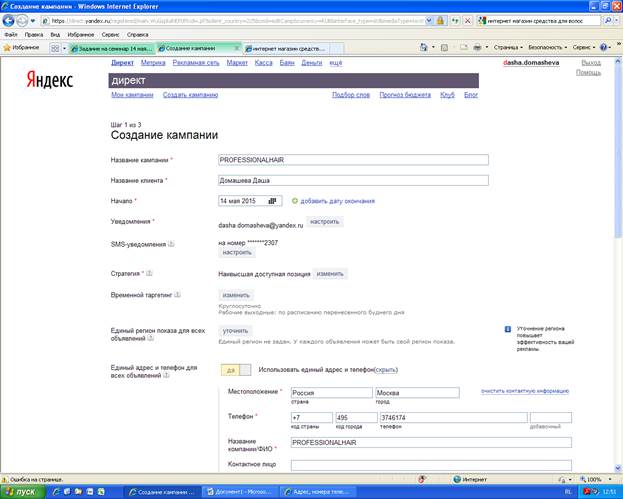The width and height of the screenshot is (623, 499).
Task: Open the Страница dropdown in command bar
Action: click(508, 47)
